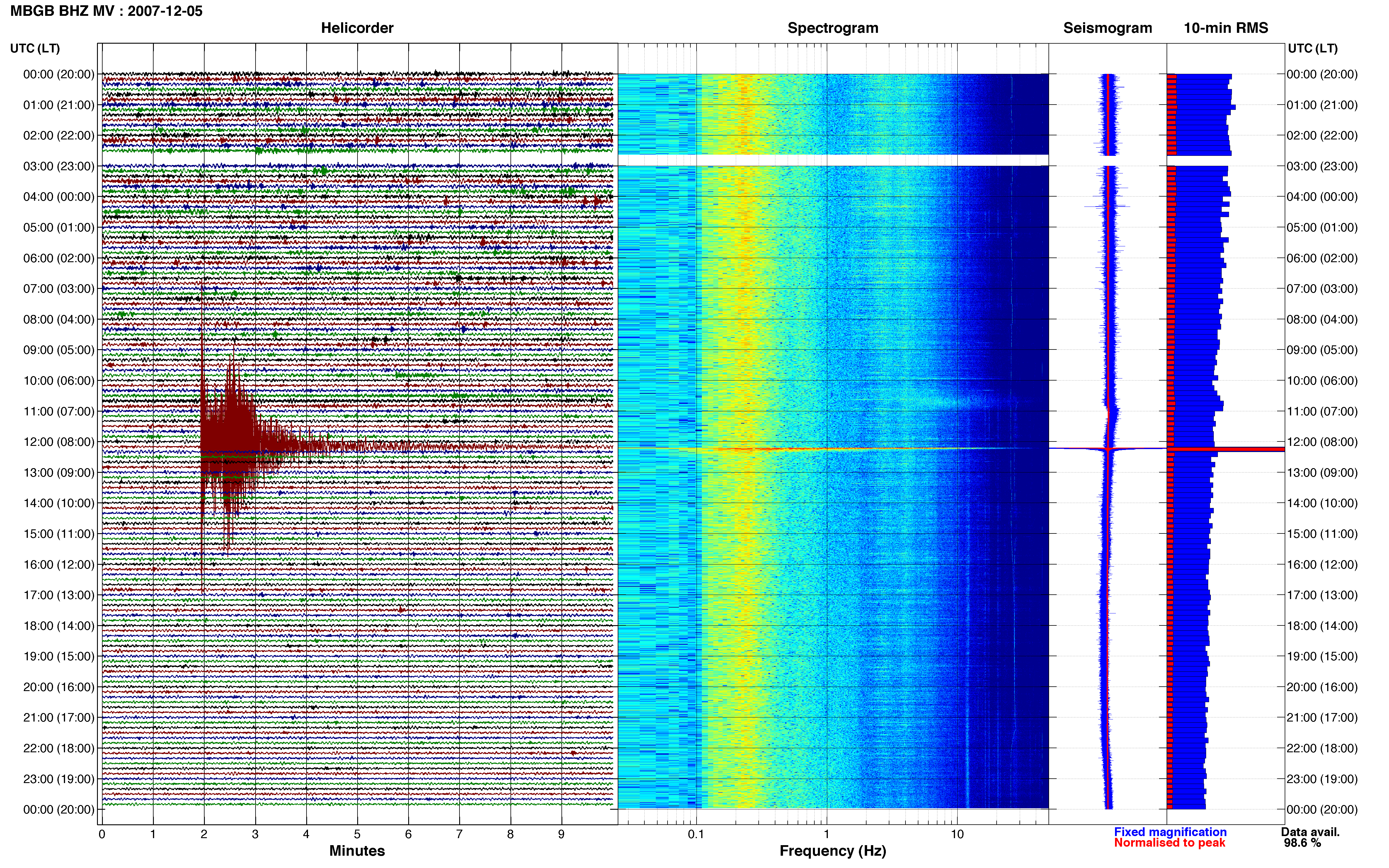Click the 'Fixed magnification' legend text
This screenshot has height=868, width=1389.
pyautogui.click(x=1170, y=832)
